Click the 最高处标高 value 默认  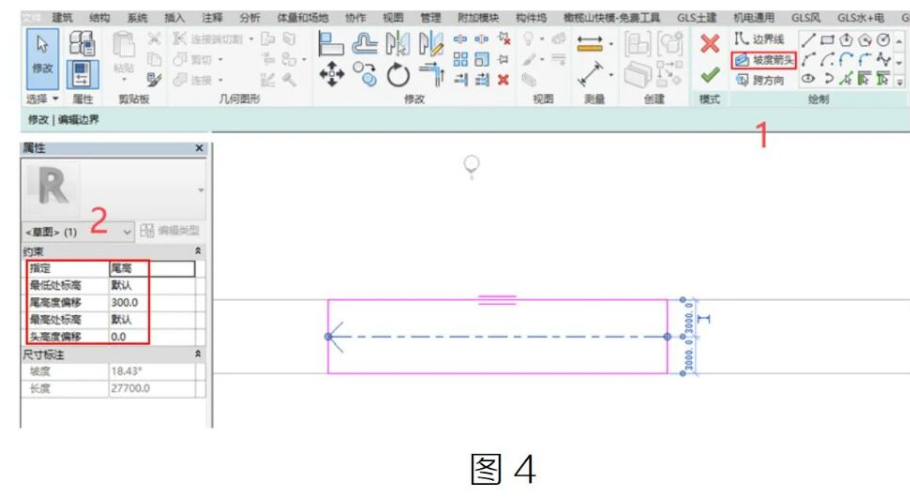pos(152,319)
